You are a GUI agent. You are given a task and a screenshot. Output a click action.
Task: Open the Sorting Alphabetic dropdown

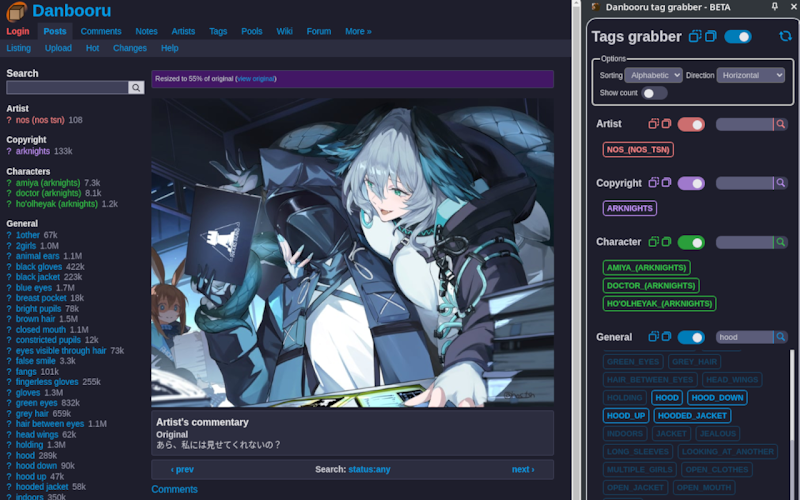(654, 75)
